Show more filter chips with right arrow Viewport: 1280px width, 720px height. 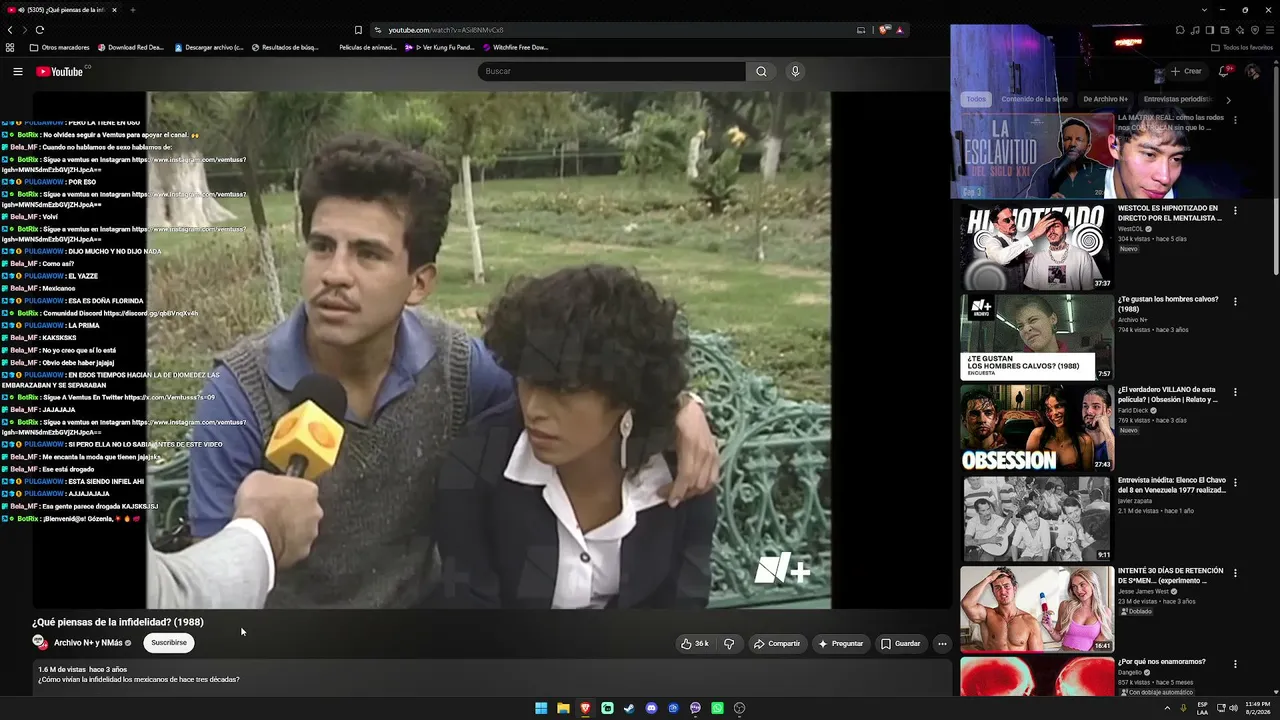point(1228,99)
